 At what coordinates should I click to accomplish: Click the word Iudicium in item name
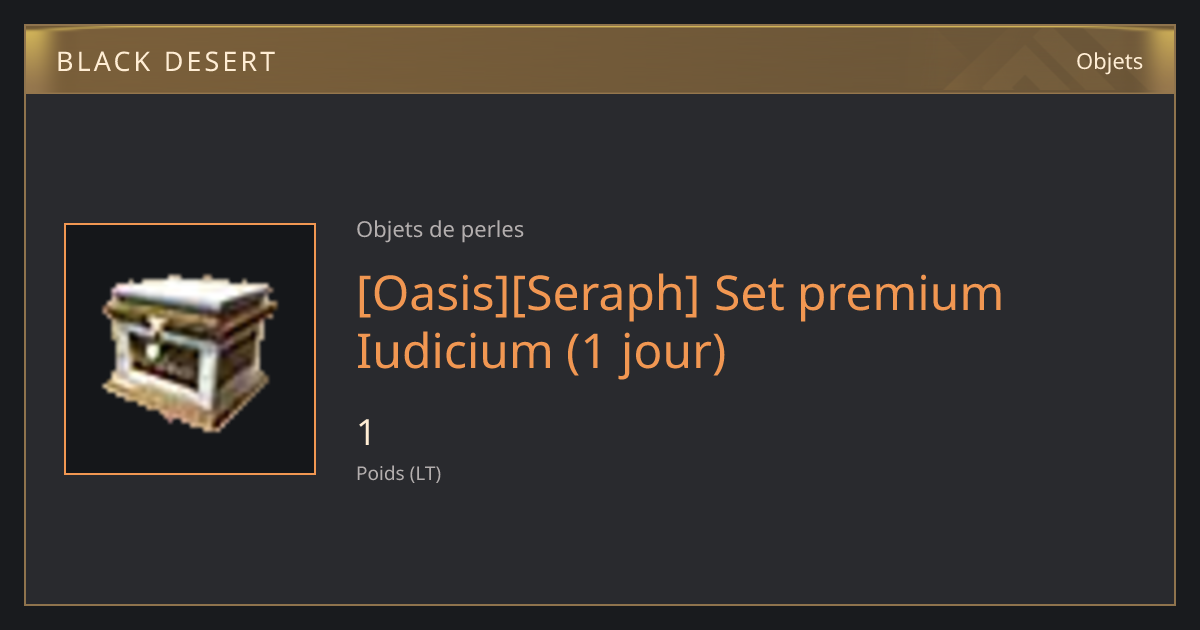454,351
